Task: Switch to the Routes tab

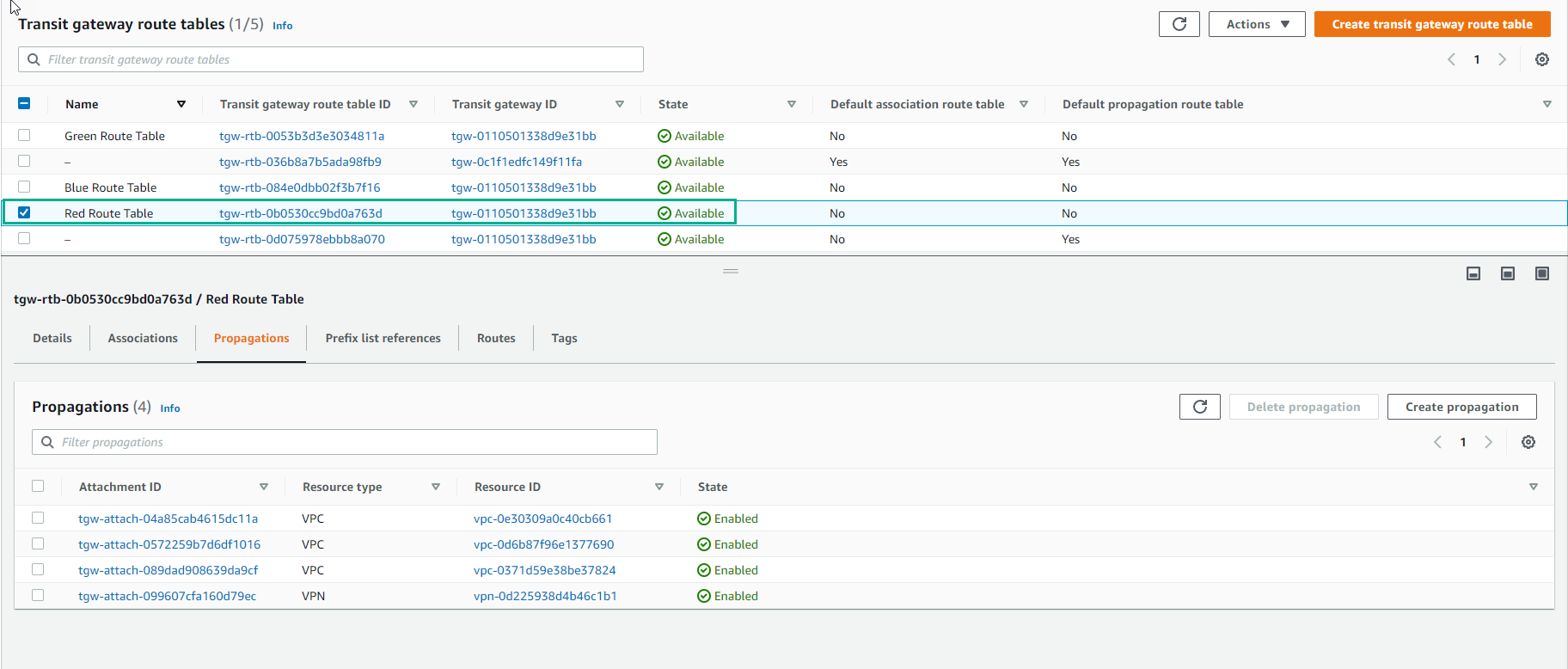Action: [x=496, y=338]
